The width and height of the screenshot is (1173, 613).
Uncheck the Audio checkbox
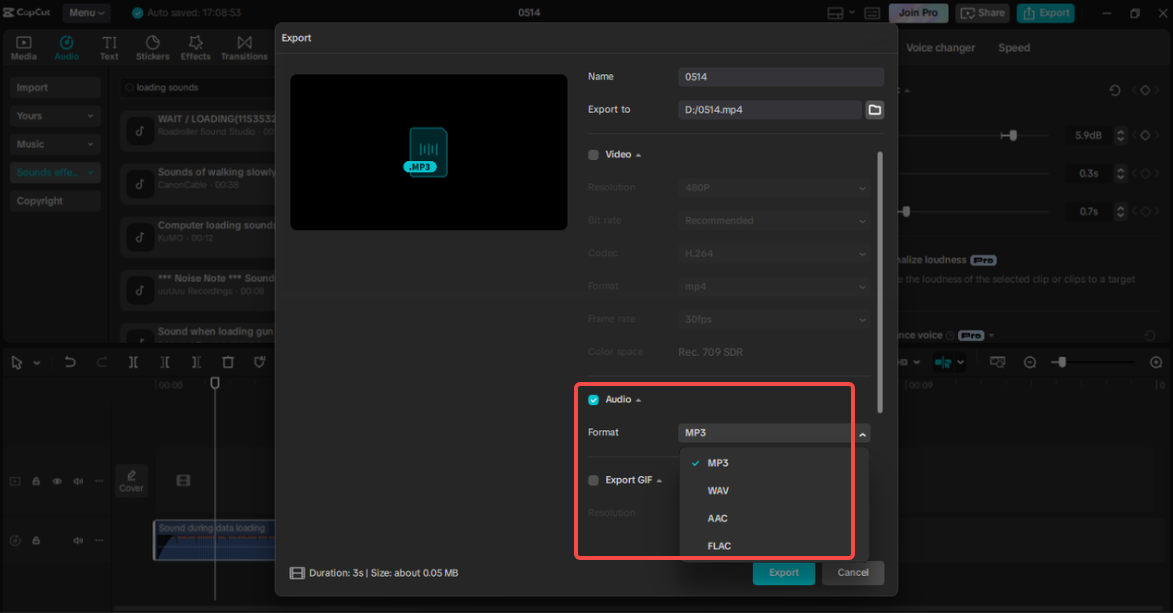point(592,398)
